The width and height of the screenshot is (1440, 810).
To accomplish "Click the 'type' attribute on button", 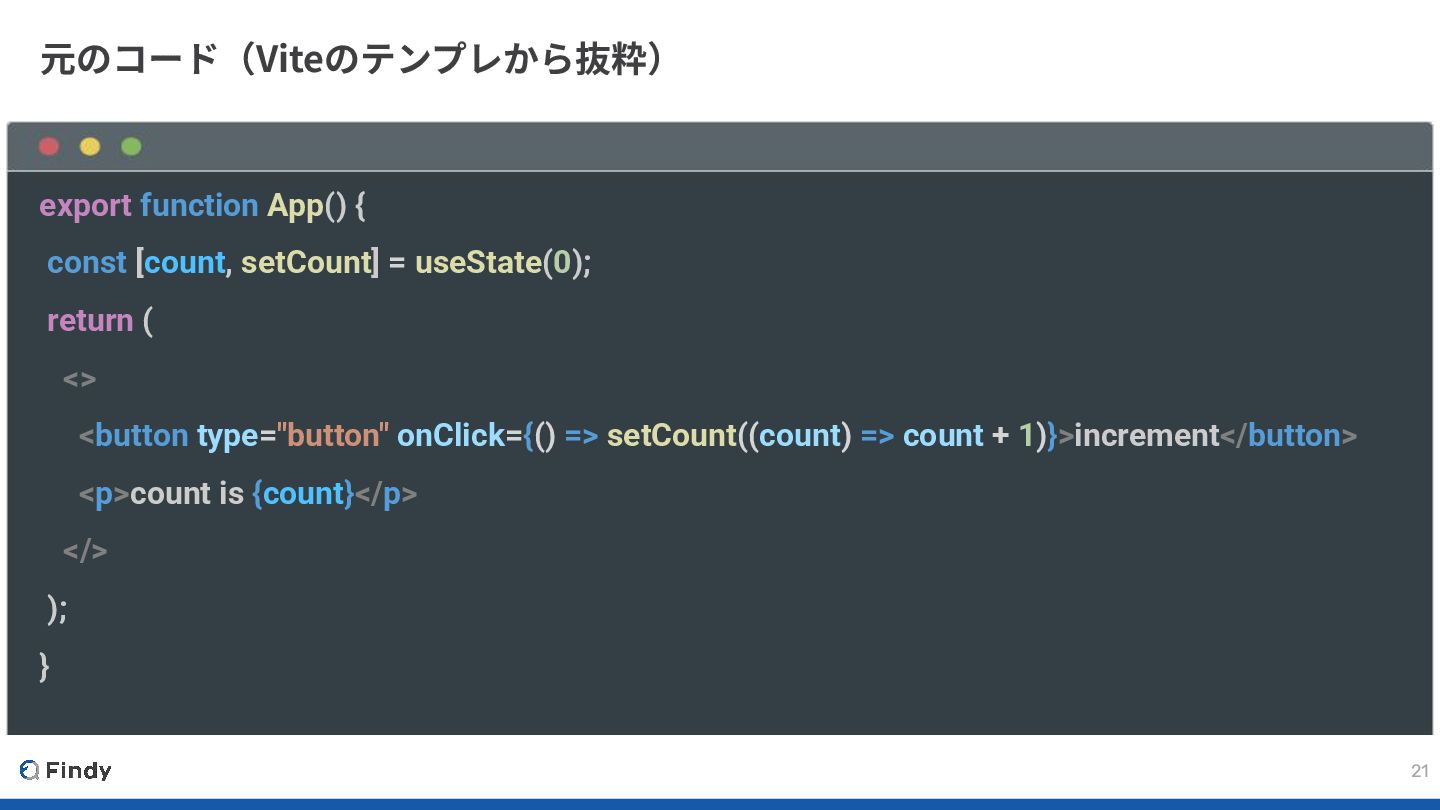I will [x=227, y=436].
